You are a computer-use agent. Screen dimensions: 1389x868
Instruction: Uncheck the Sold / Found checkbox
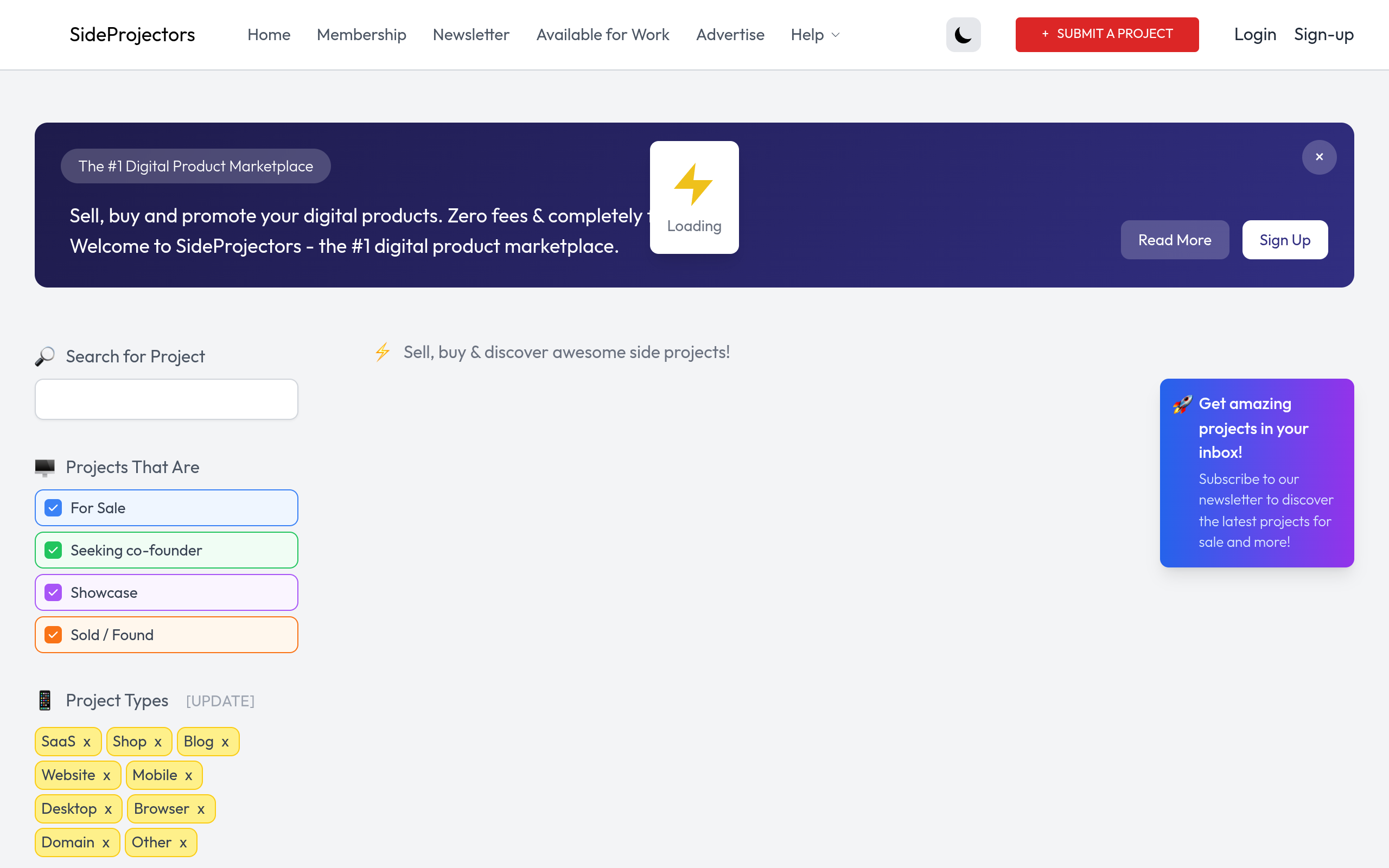click(x=53, y=635)
